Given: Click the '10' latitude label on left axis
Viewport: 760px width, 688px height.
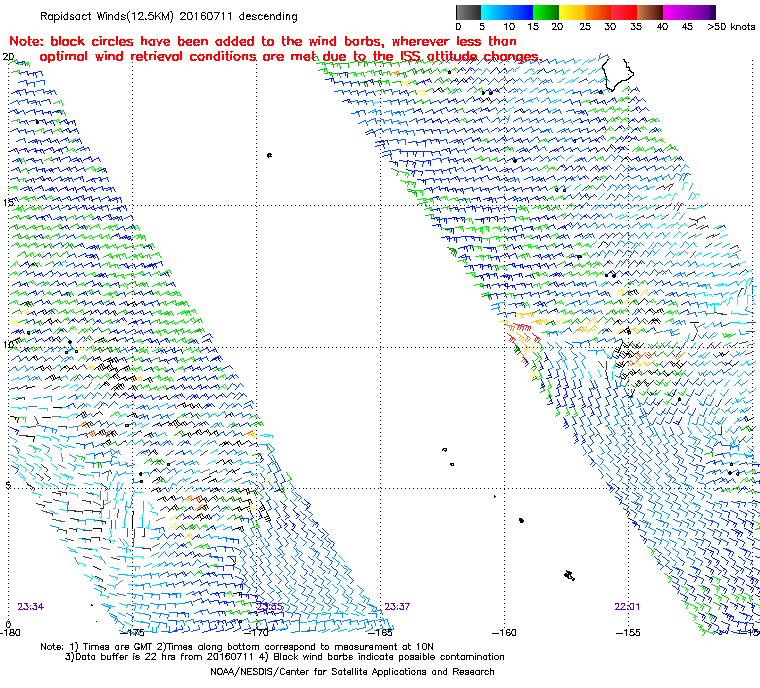Looking at the screenshot, I should click(x=8, y=345).
